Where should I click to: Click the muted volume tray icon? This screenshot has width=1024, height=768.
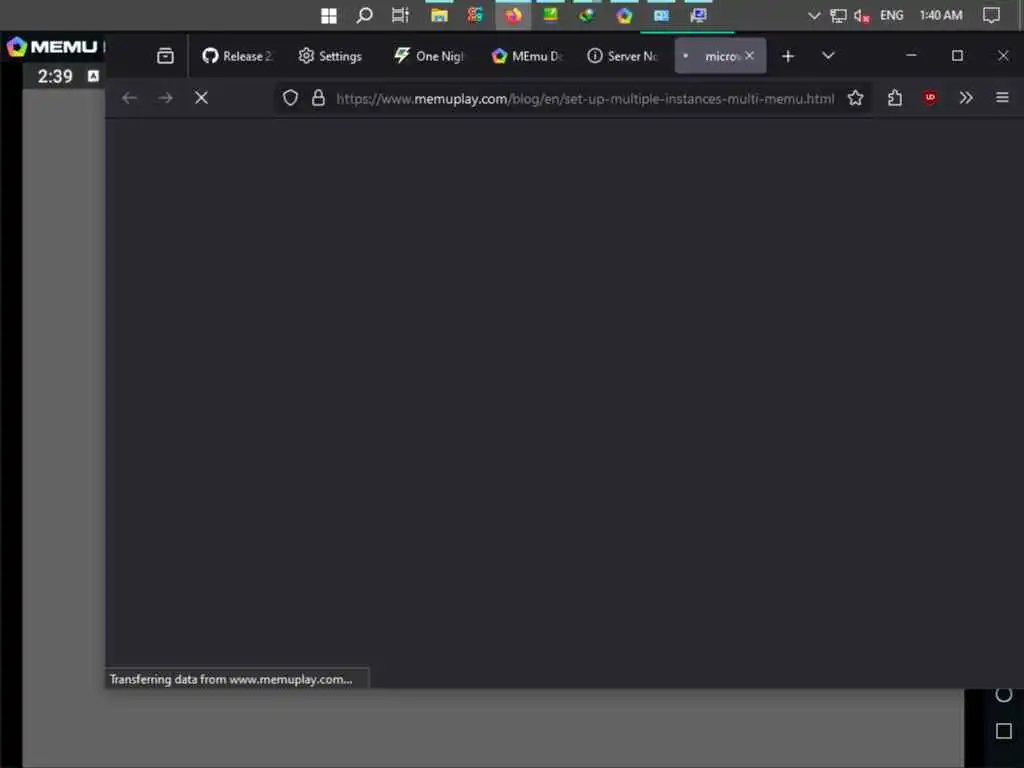[862, 16]
